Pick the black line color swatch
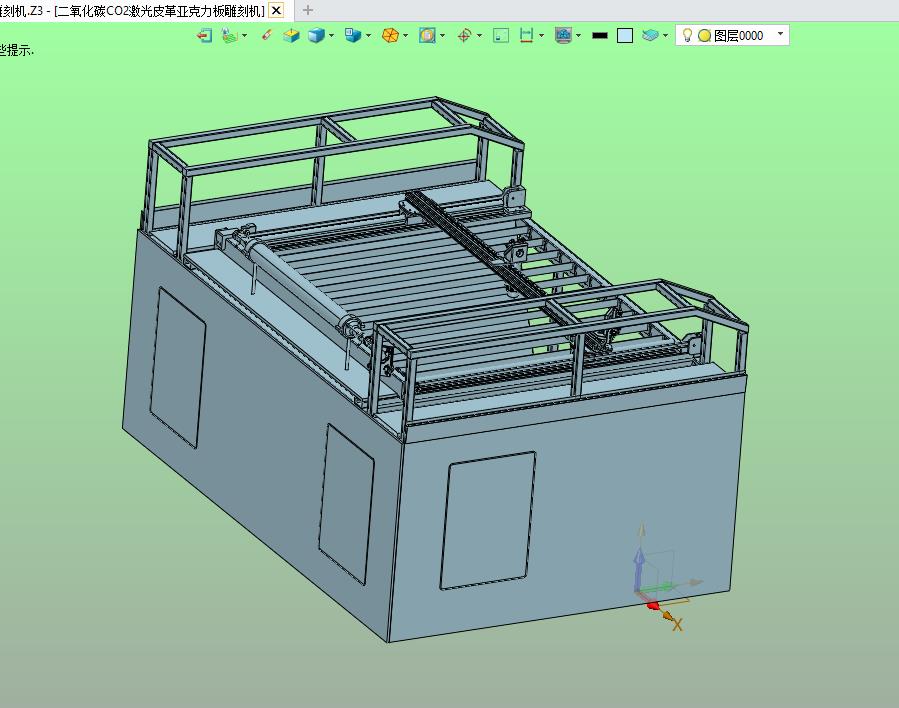Image resolution: width=899 pixels, height=708 pixels. pos(600,36)
